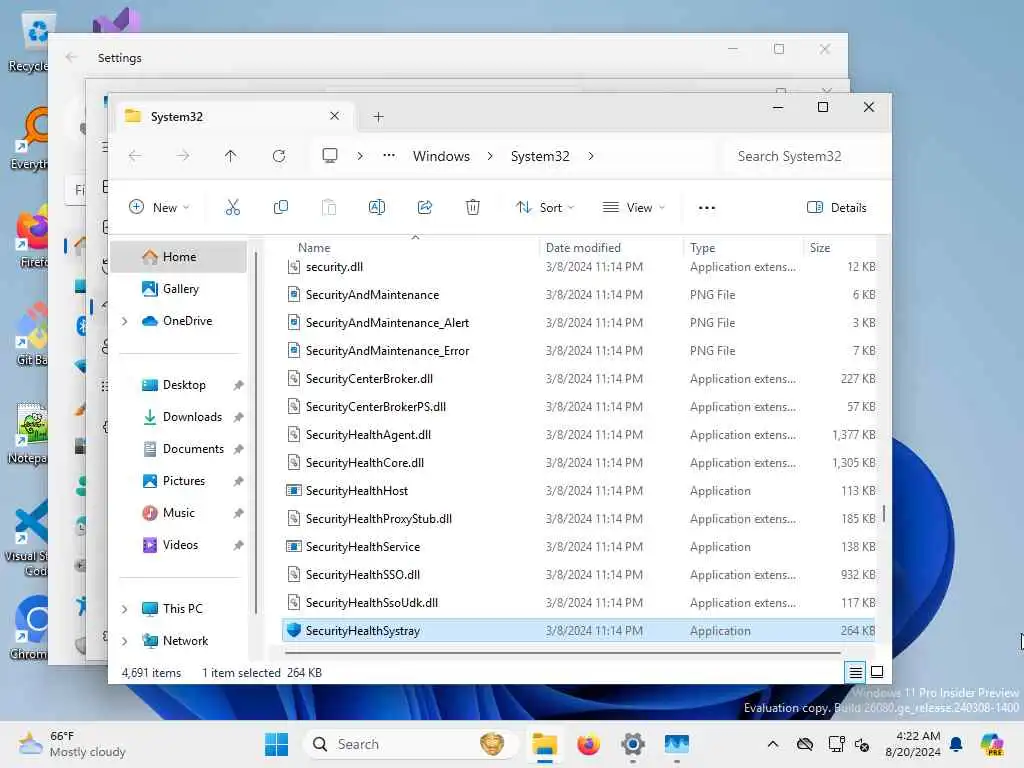
Task: Click the Back navigation arrow
Action: [x=135, y=156]
